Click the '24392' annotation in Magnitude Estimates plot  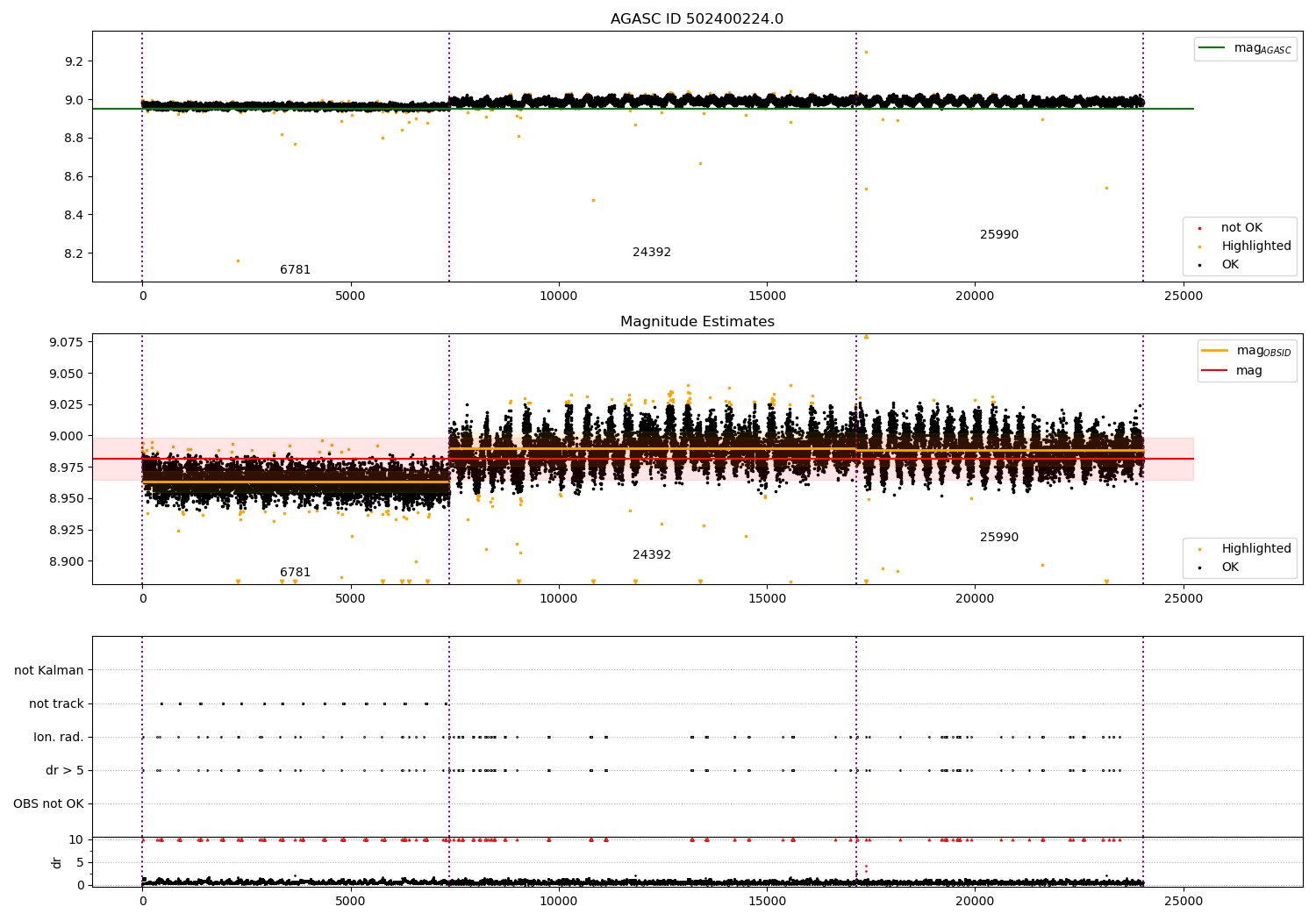click(652, 555)
